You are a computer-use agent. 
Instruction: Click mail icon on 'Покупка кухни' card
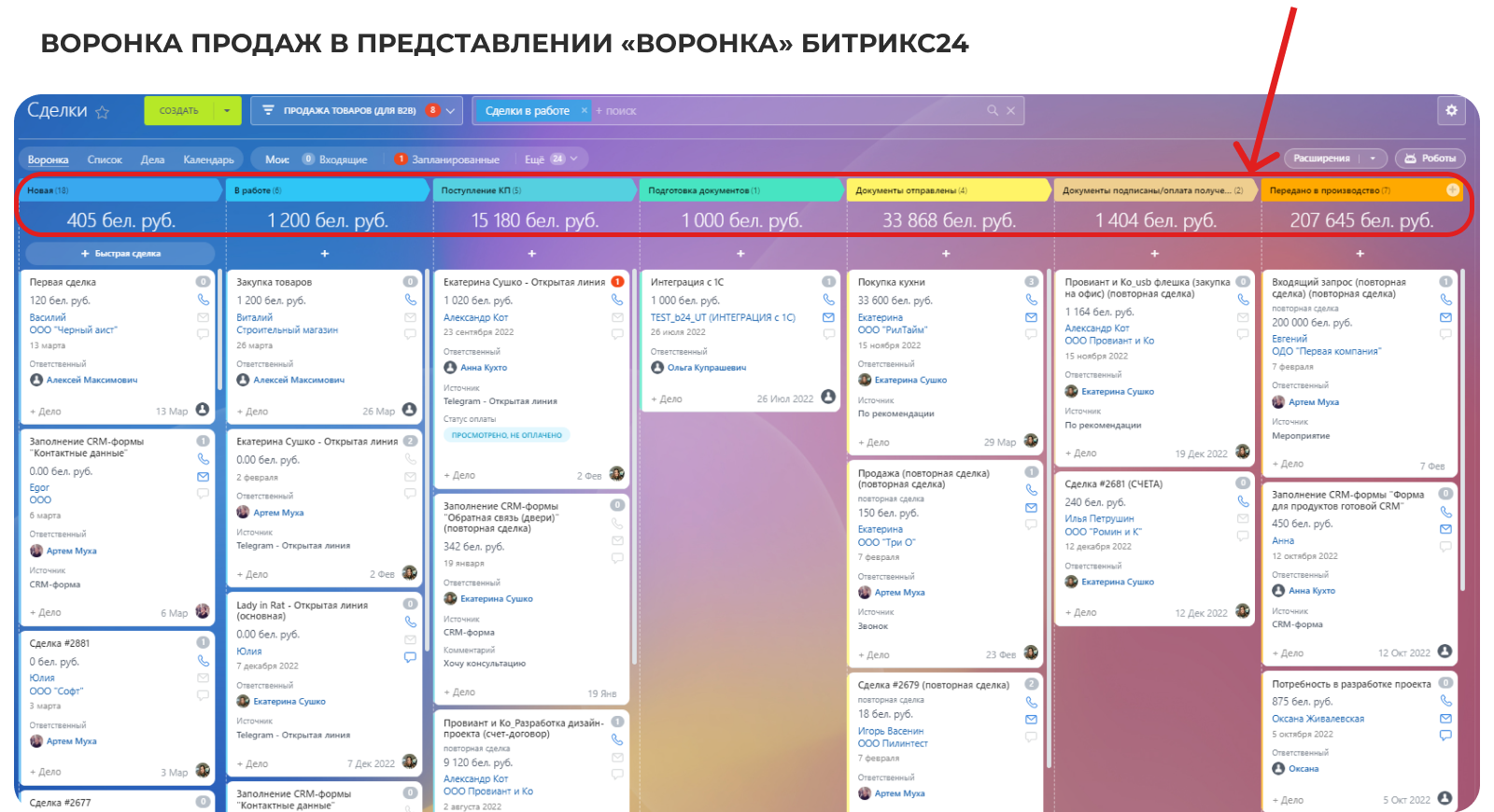click(x=1031, y=317)
